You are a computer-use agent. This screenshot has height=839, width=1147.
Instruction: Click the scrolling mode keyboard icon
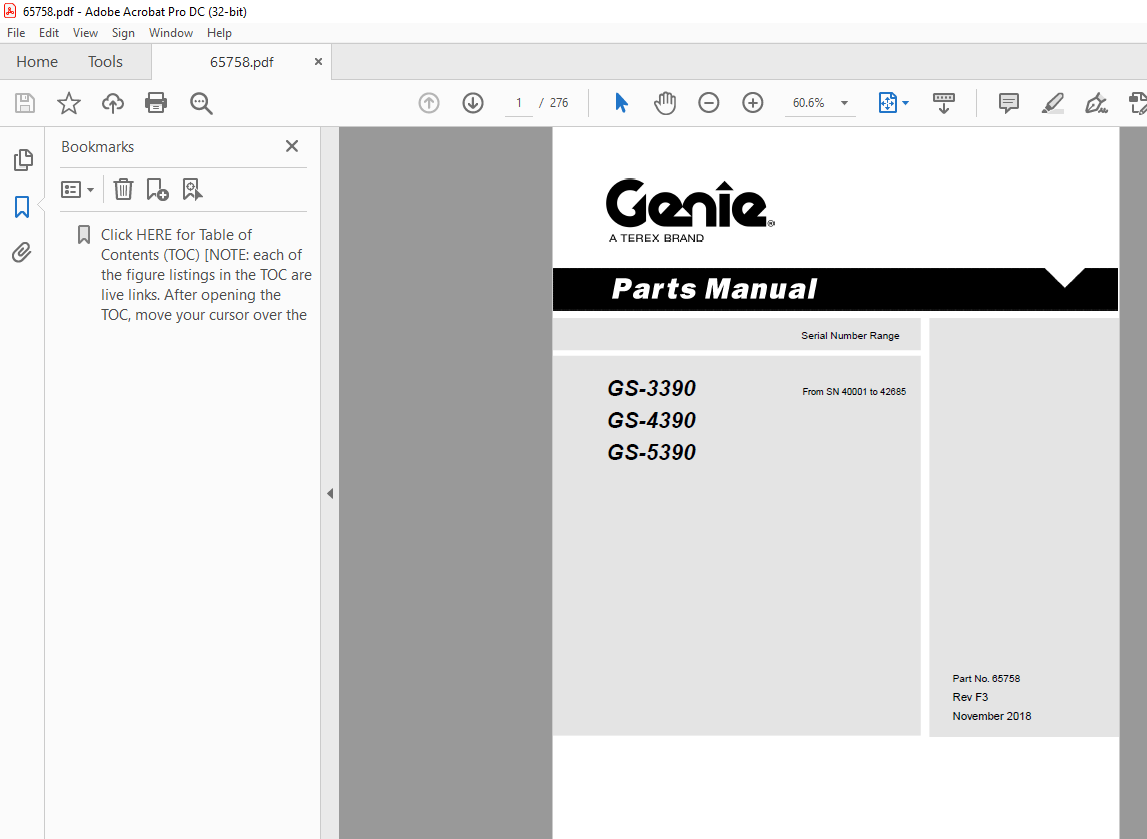944,103
